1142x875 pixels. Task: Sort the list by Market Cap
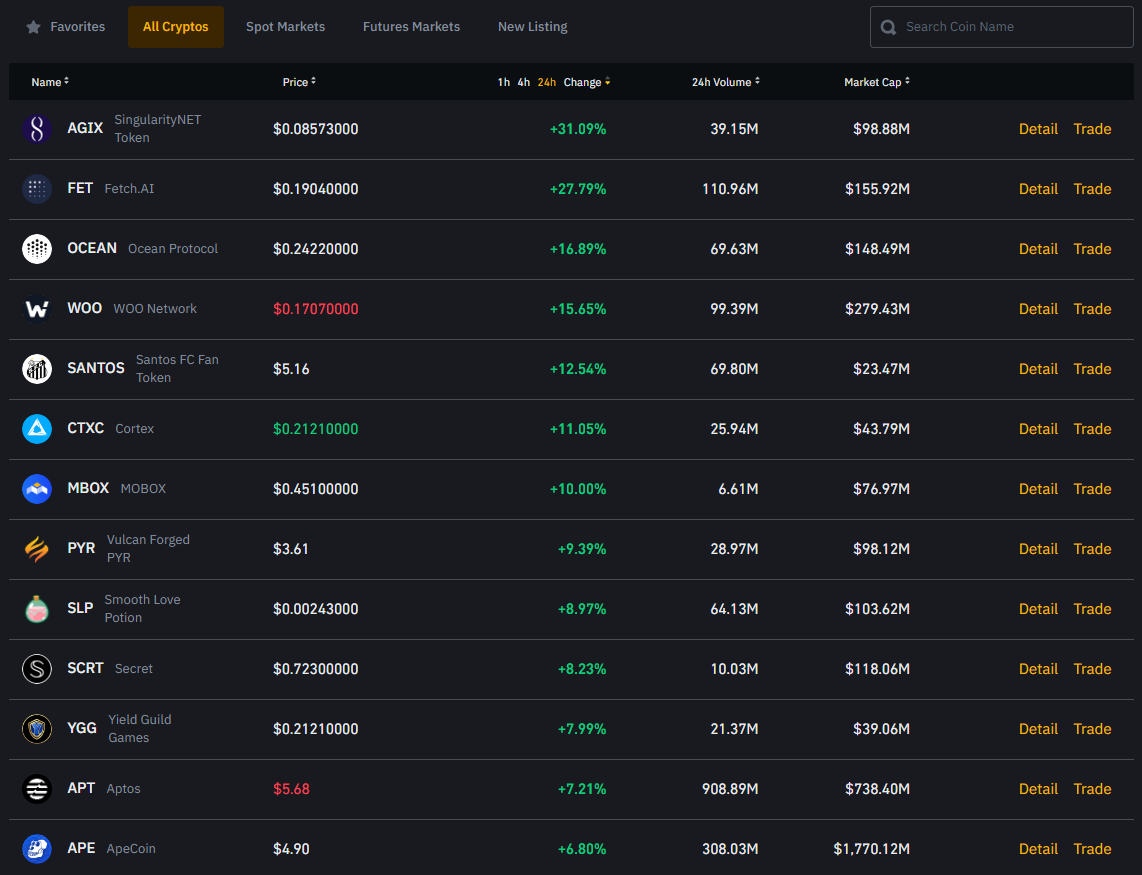click(x=877, y=82)
